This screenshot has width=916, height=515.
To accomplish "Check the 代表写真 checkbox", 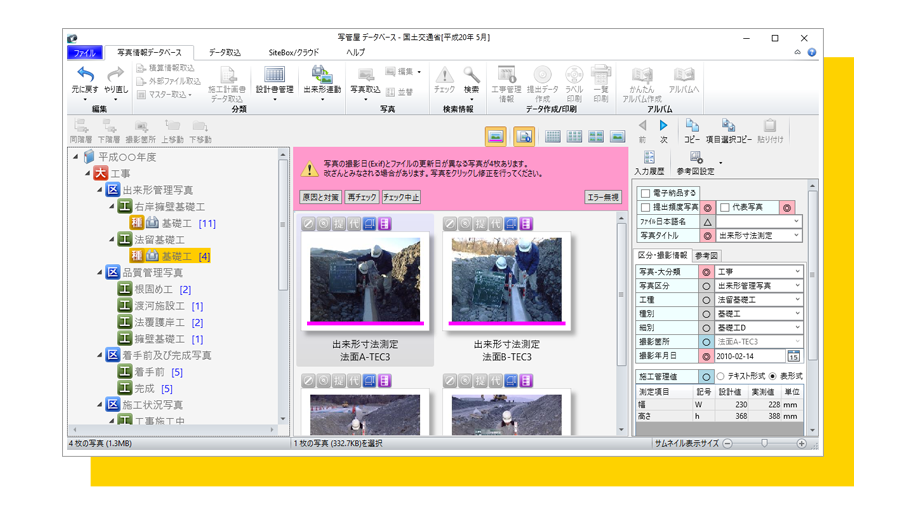I will point(725,207).
